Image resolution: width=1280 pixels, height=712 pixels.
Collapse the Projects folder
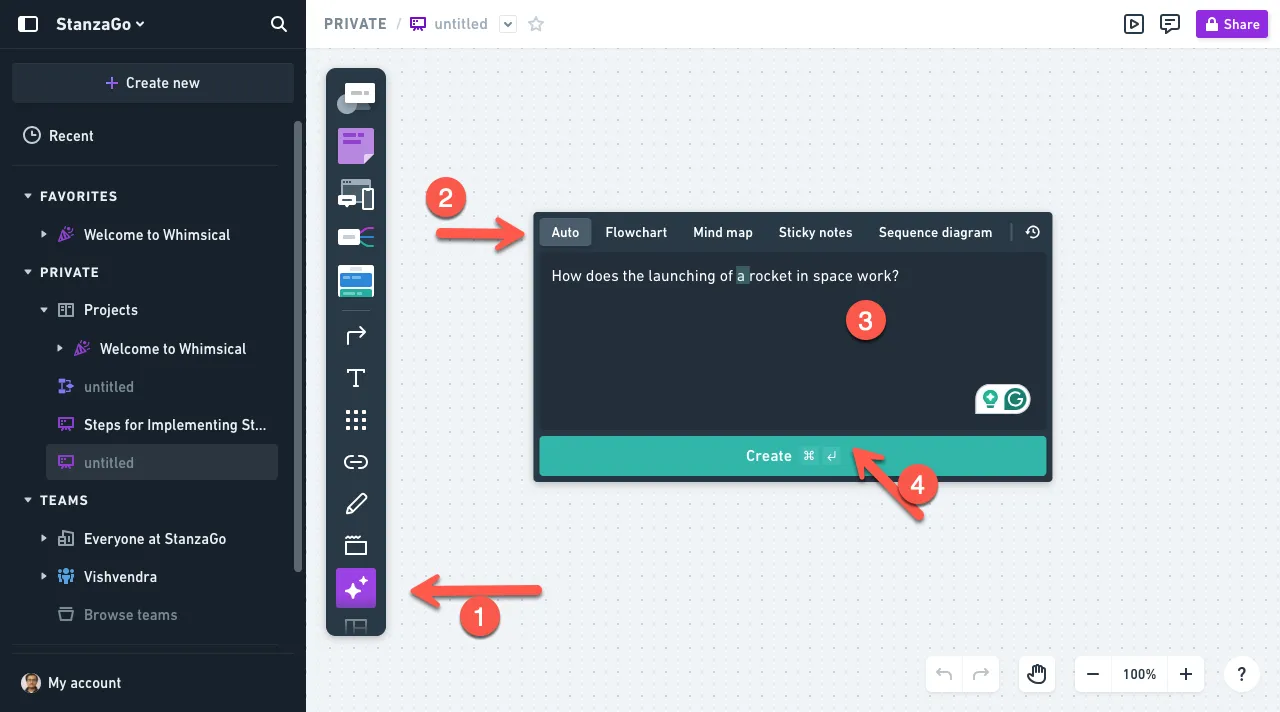[x=44, y=310]
